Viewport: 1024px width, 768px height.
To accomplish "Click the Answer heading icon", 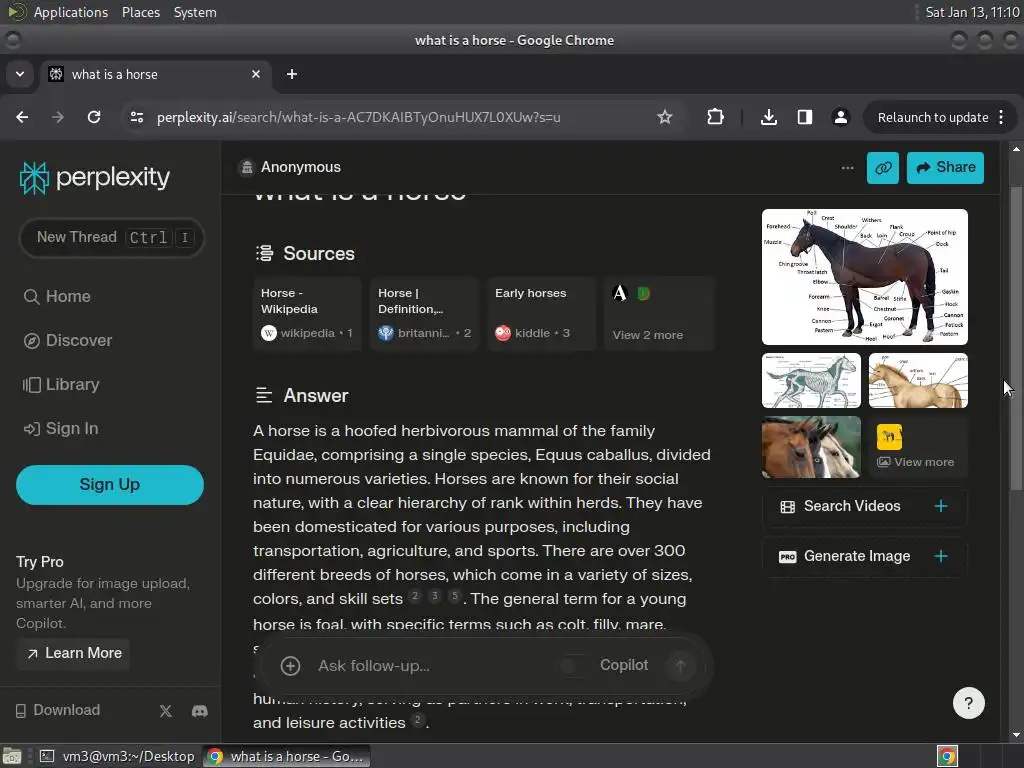I will 264,395.
